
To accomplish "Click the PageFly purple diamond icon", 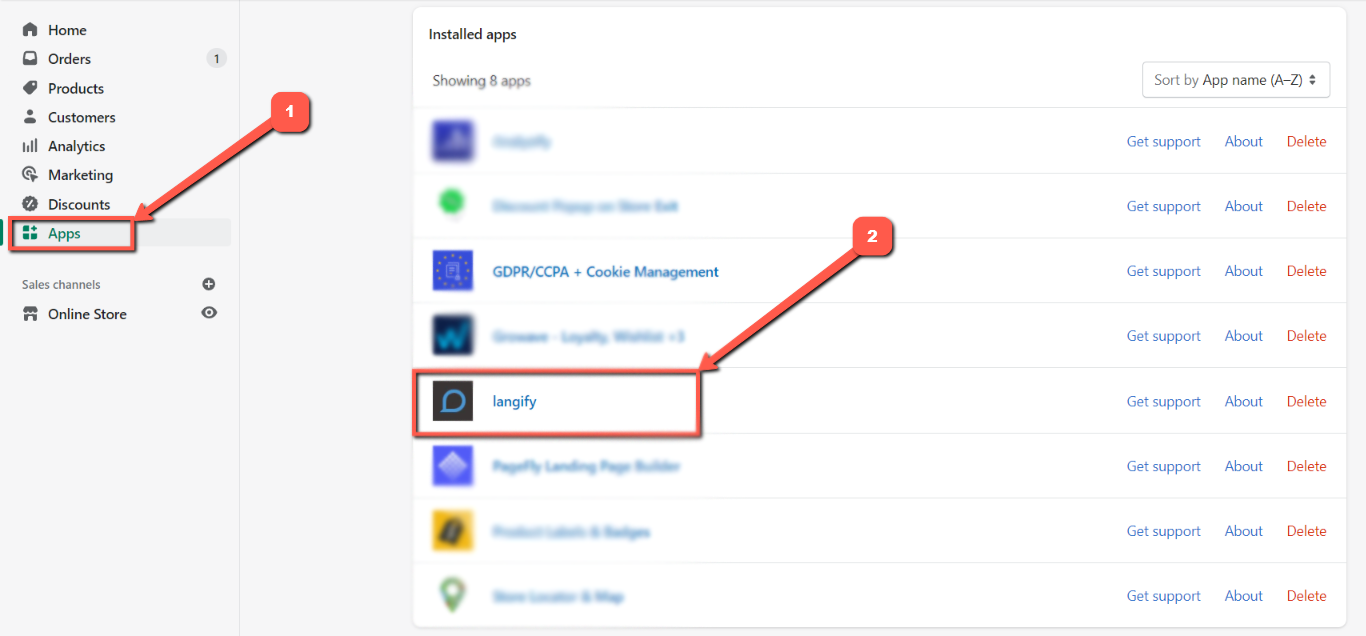I will click(453, 466).
